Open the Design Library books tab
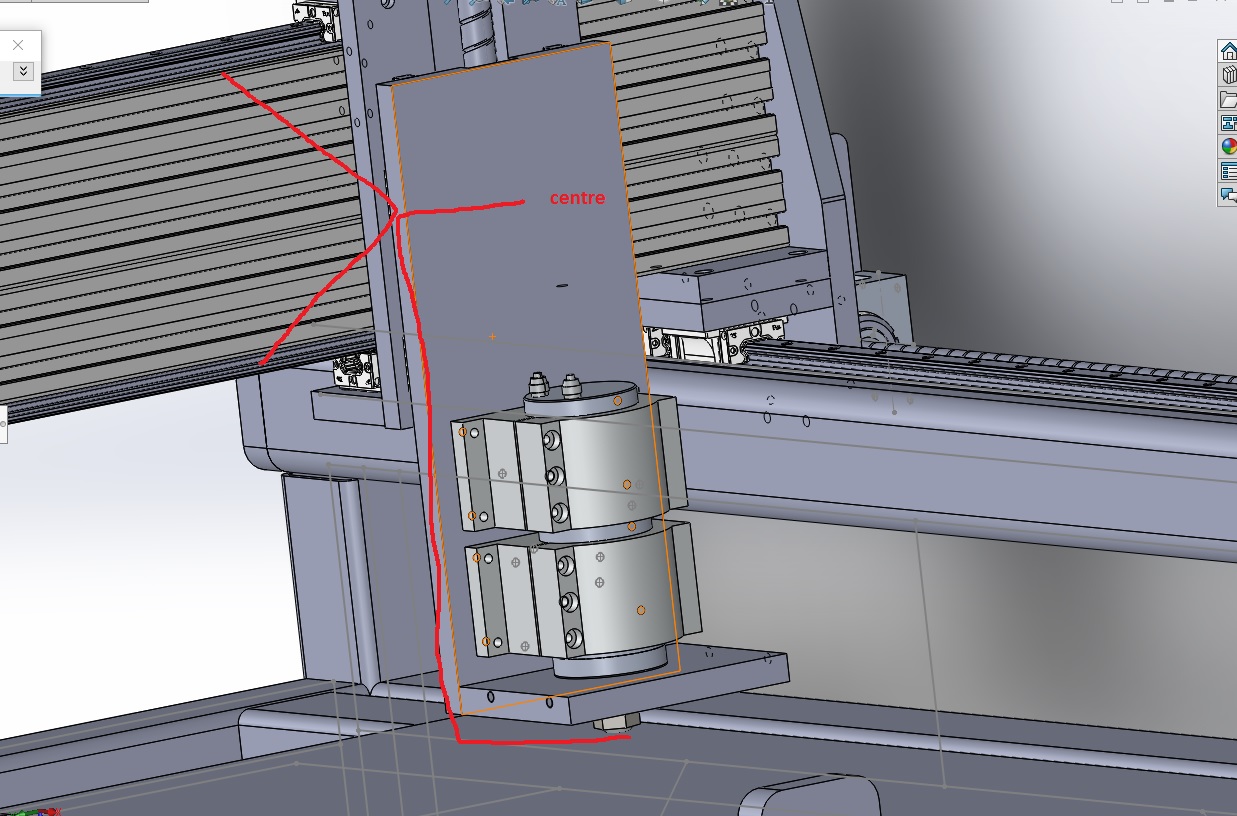The width and height of the screenshot is (1237, 816). 1228,75
